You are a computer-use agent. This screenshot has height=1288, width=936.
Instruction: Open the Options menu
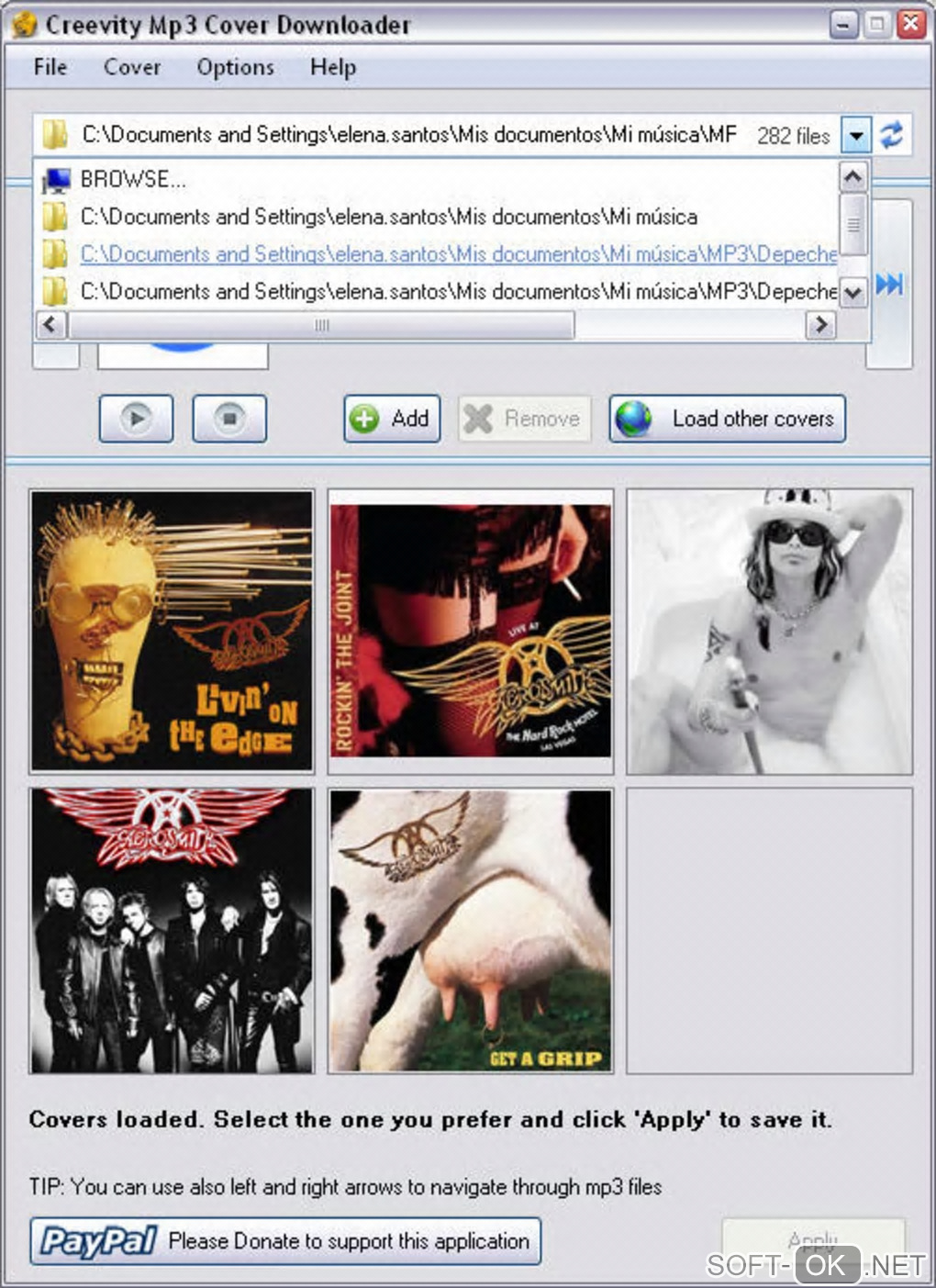tap(235, 67)
